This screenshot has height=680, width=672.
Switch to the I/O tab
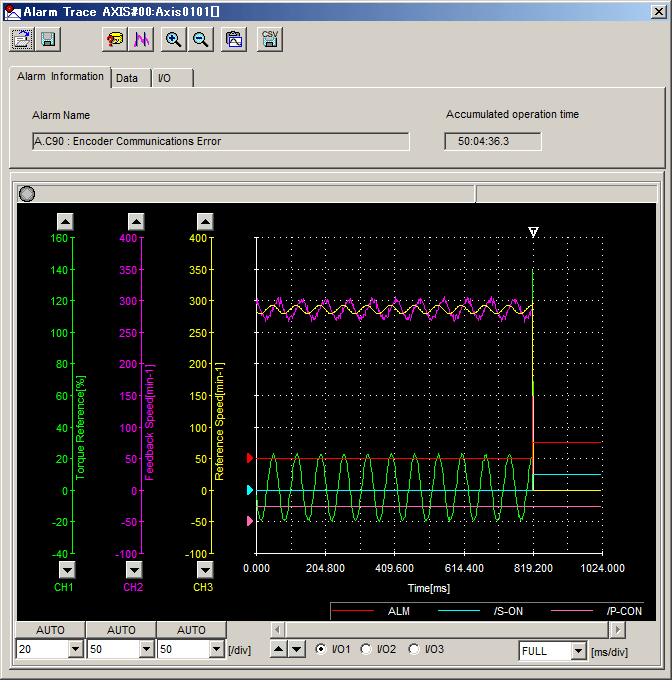[x=165, y=78]
